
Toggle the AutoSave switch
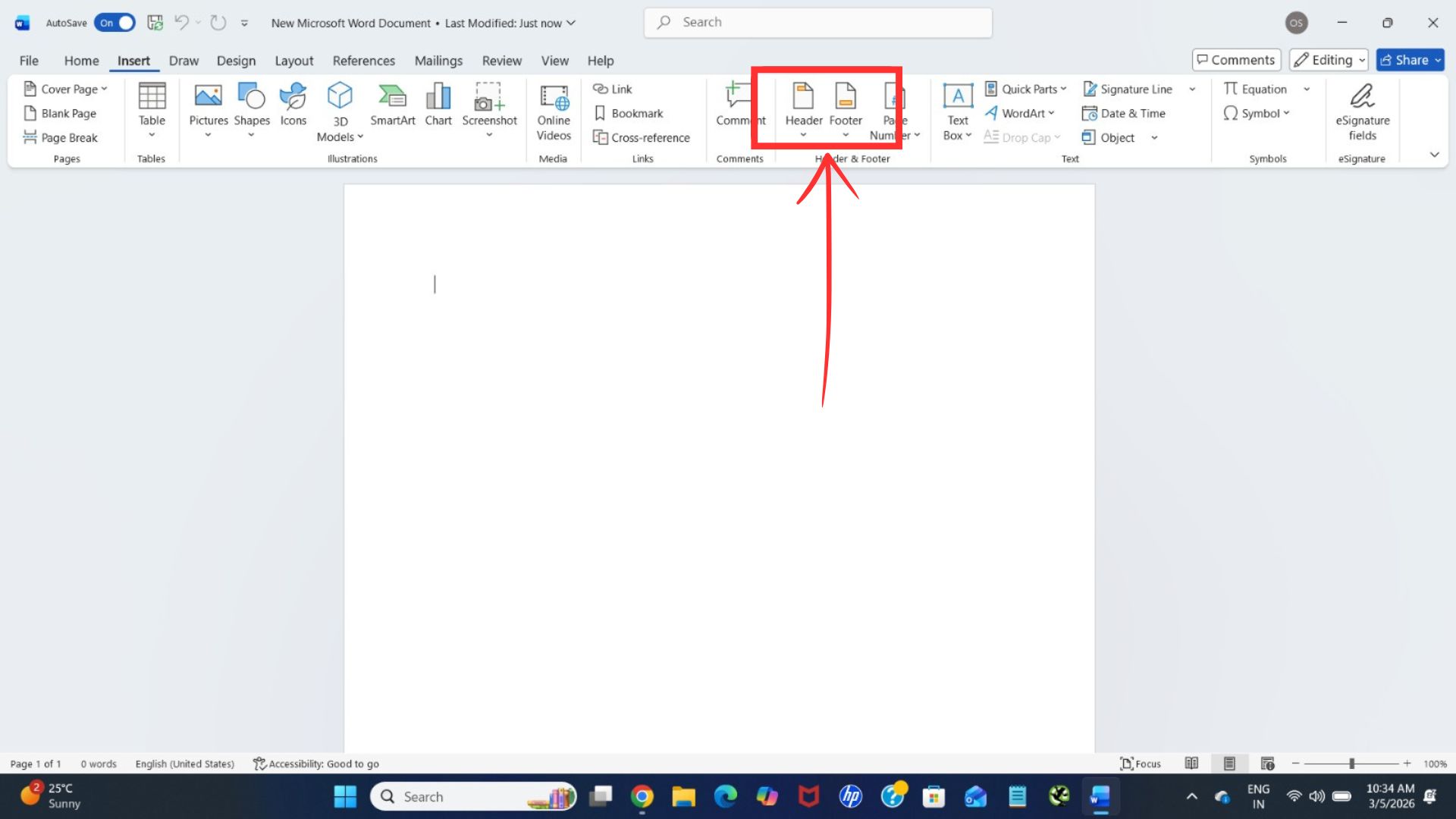point(115,23)
